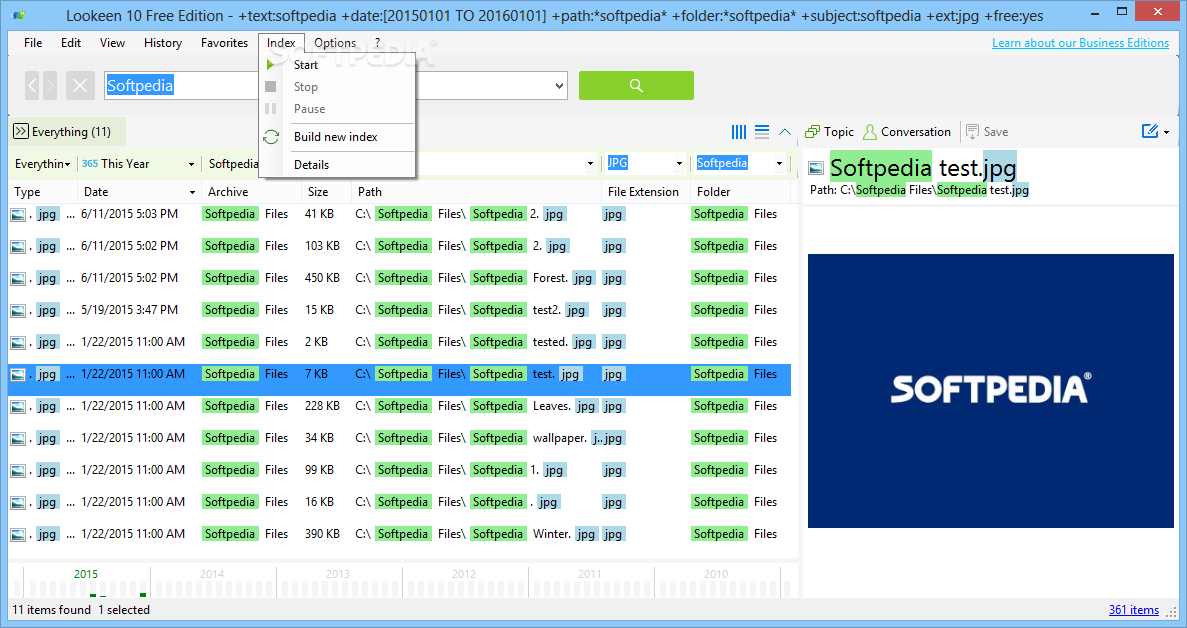Click the image icon of 41 KB row
Image resolution: width=1187 pixels, height=628 pixels.
click(x=18, y=215)
